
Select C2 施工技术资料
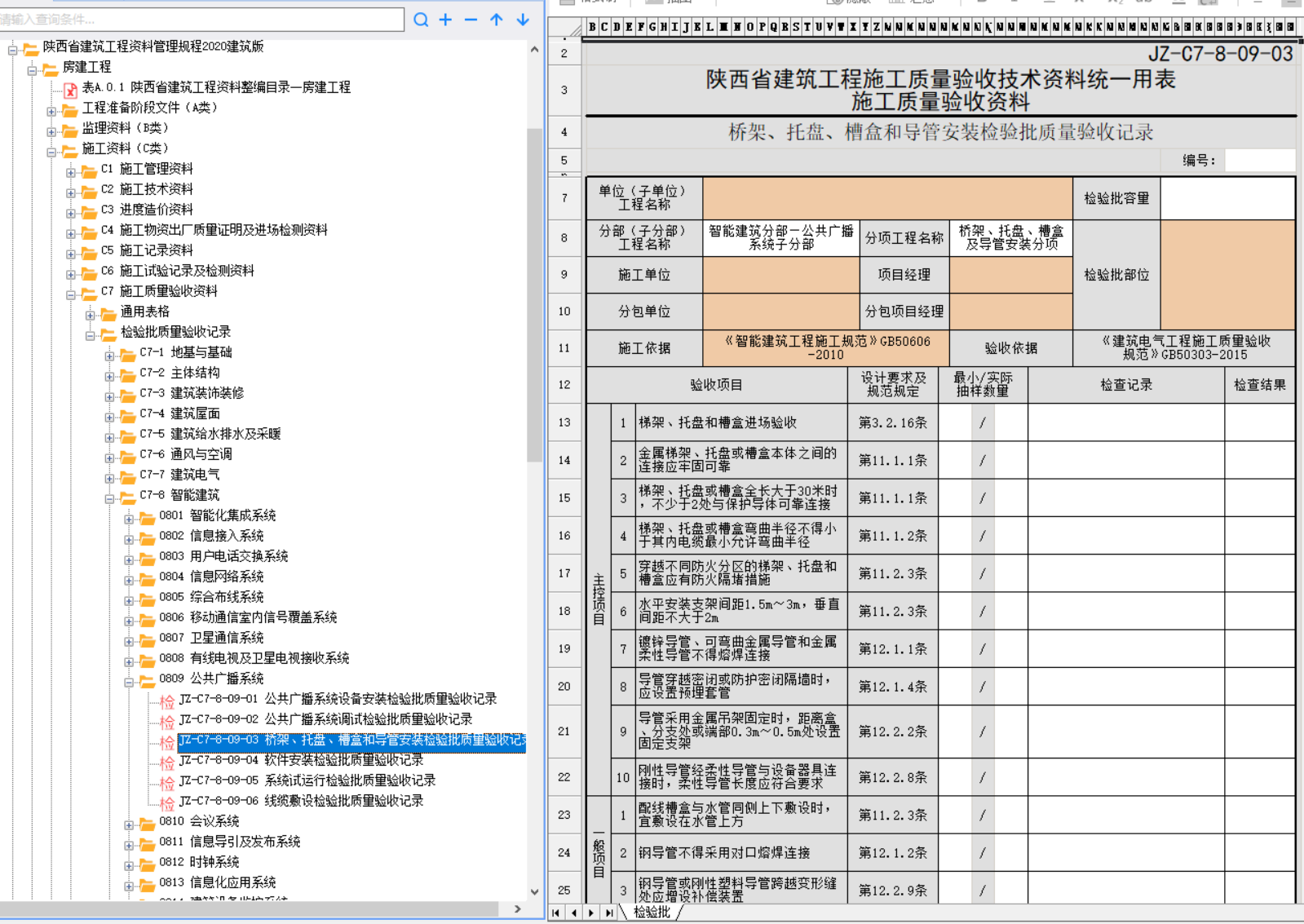point(147,189)
